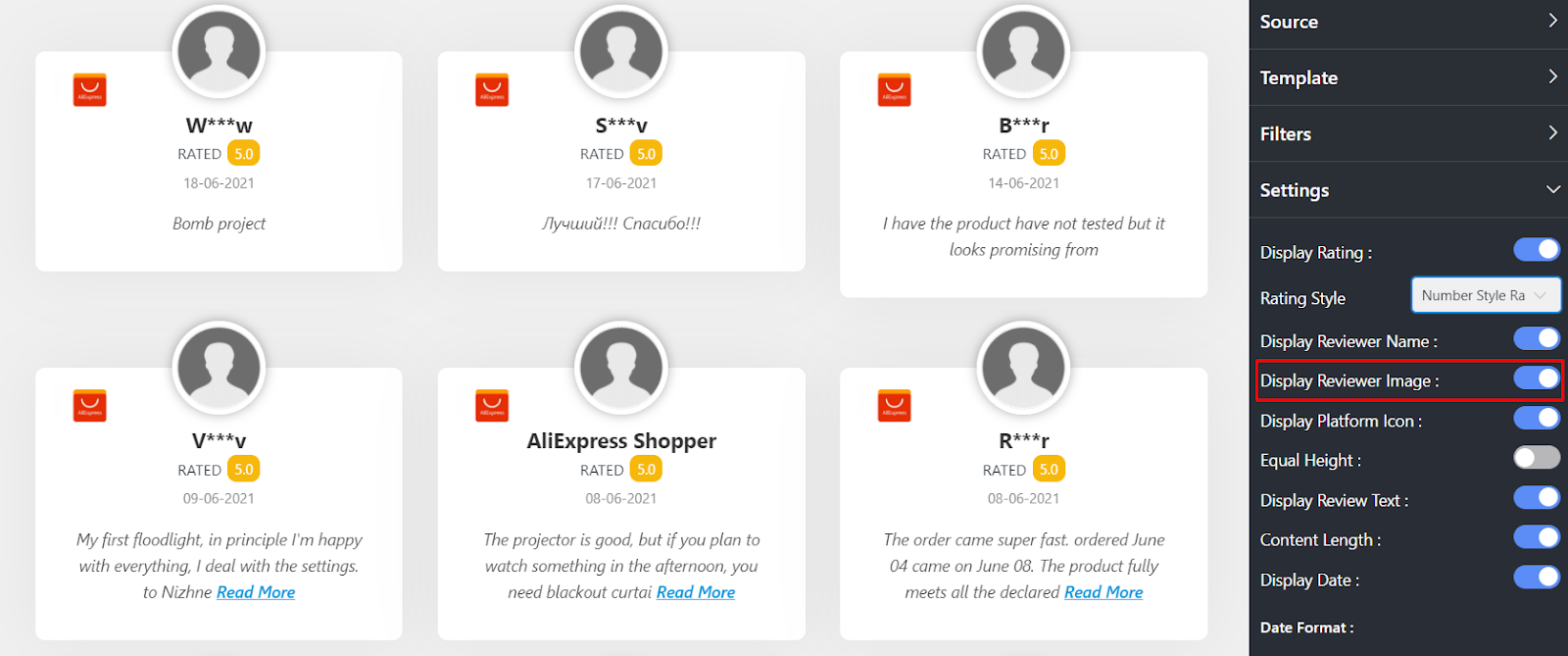1568x656 pixels.
Task: Click Read More on V***v review
Action: click(x=256, y=592)
